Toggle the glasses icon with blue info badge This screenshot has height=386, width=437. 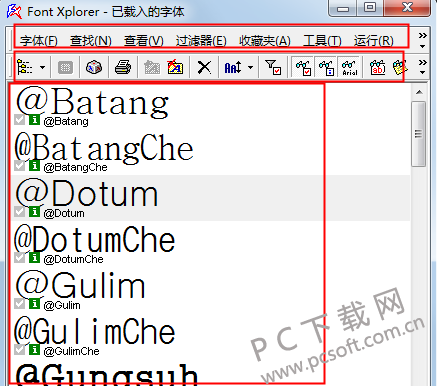[326, 68]
